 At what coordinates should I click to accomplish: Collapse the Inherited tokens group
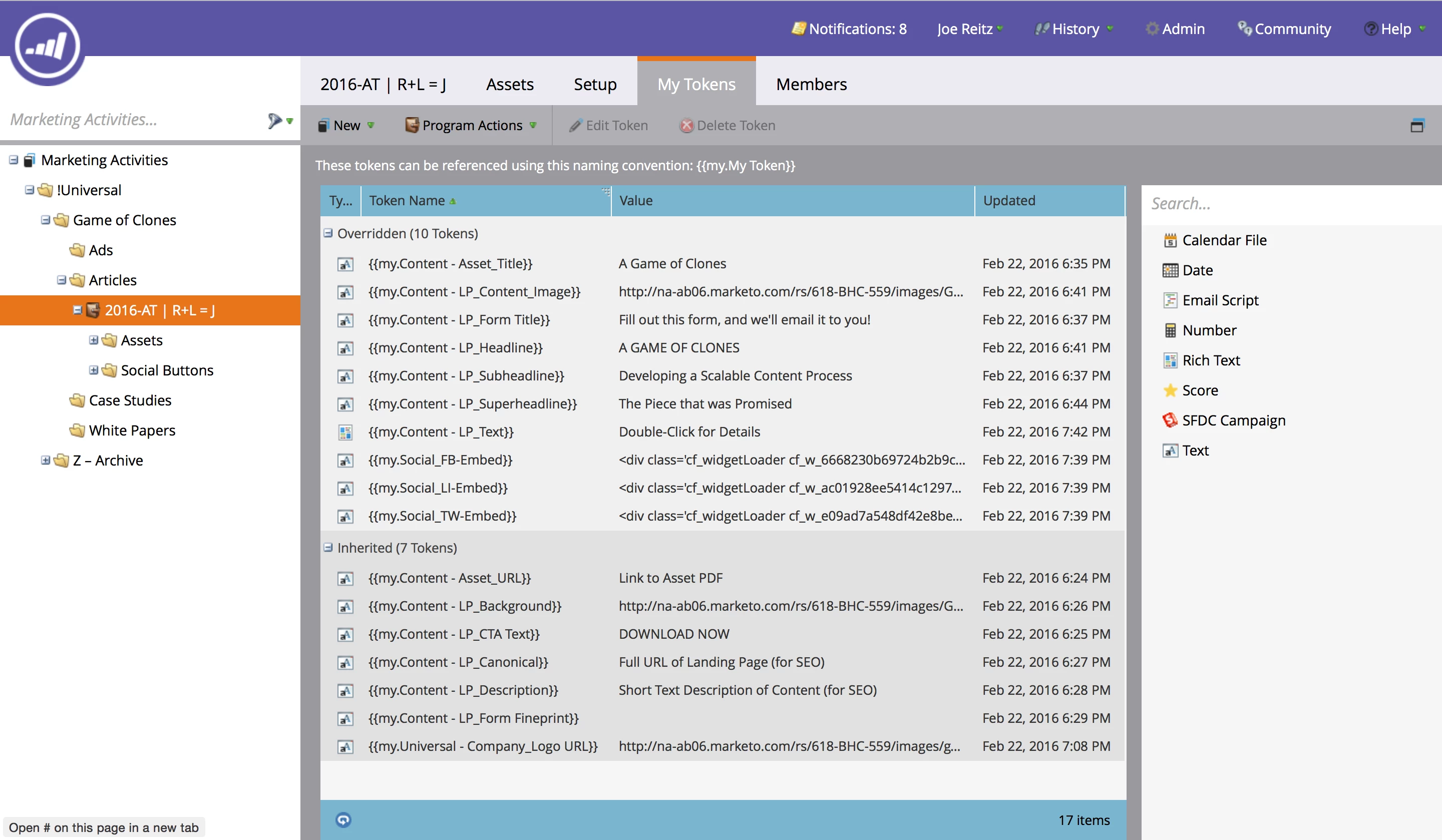[328, 548]
